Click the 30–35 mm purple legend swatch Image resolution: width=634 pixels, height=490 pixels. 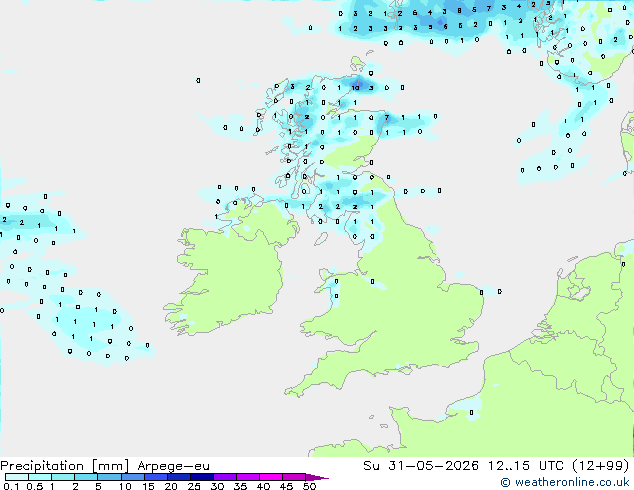225,477
